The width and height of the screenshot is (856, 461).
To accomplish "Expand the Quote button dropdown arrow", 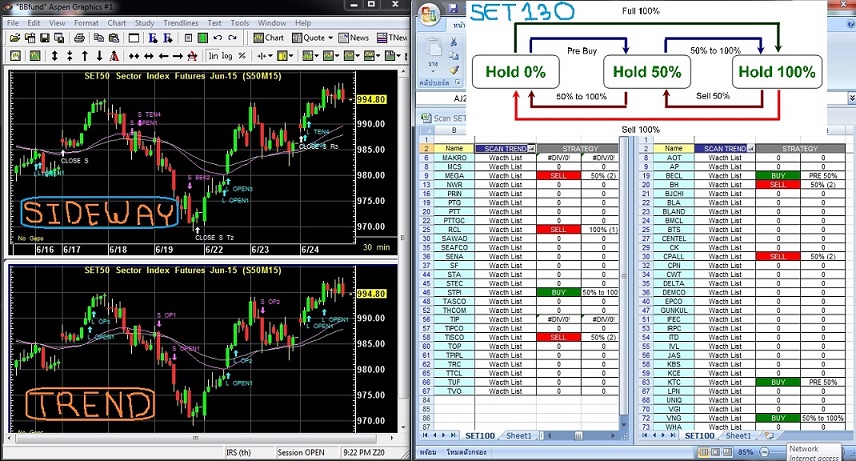I will [331, 38].
